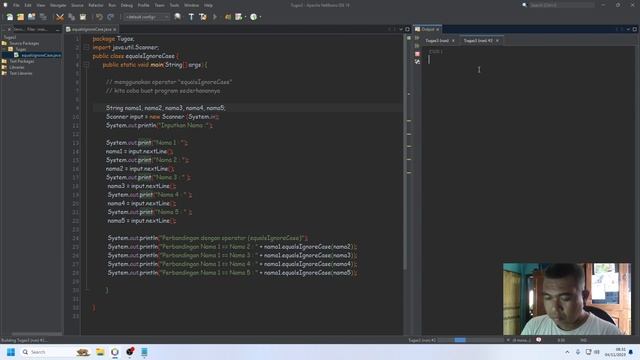Click the second re-run icon in Output sidebar
This screenshot has height=360, width=640.
pyautogui.click(x=417, y=46)
